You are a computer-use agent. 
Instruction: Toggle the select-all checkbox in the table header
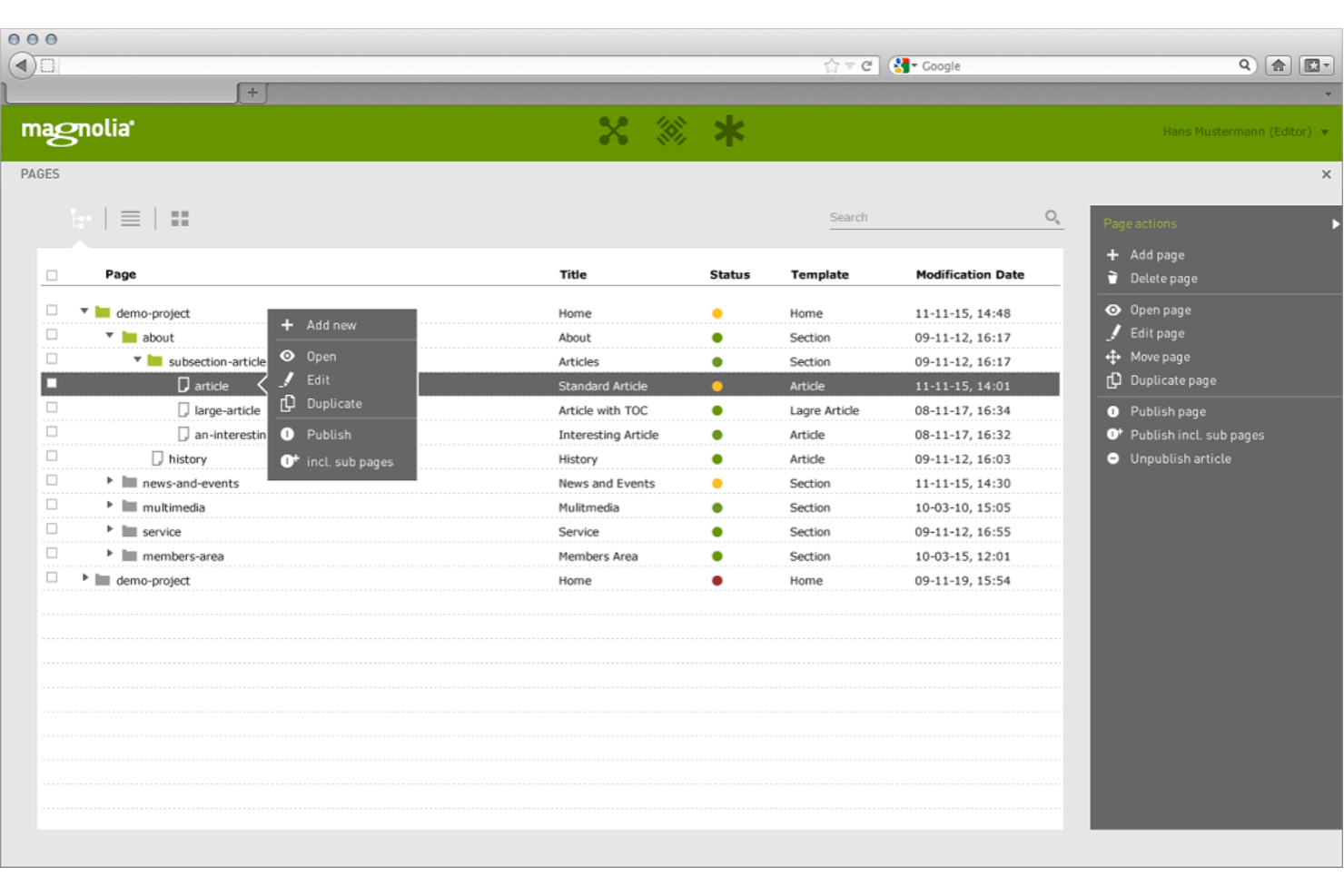pos(52,275)
